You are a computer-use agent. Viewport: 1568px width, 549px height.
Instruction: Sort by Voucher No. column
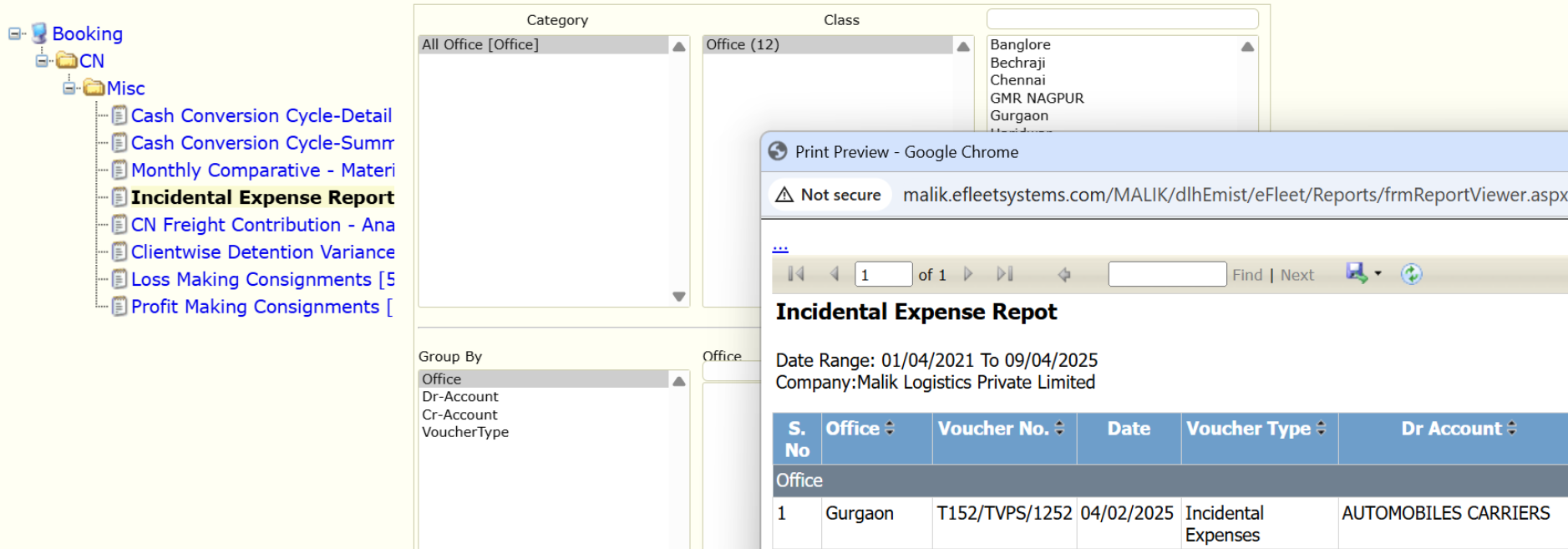click(1059, 428)
